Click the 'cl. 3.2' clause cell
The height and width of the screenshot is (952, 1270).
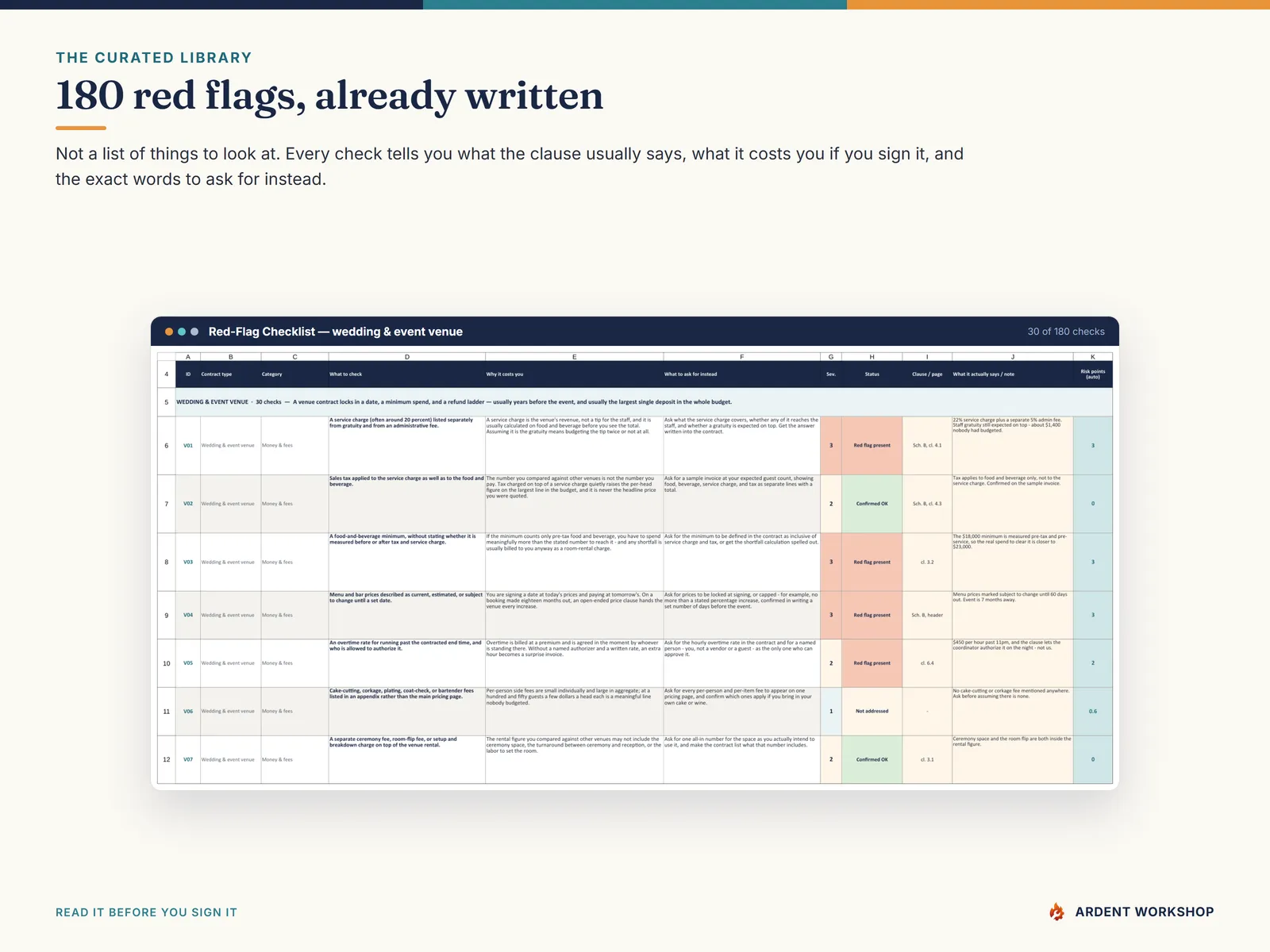coord(927,562)
